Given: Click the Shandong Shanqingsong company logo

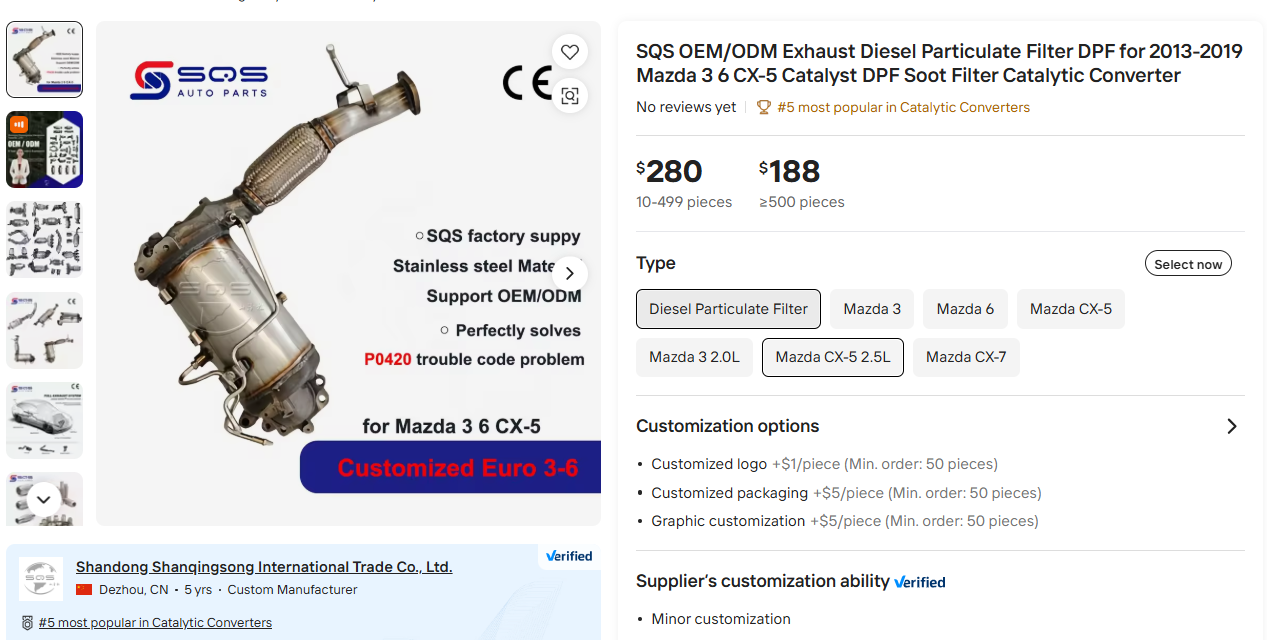Looking at the screenshot, I should coord(41,579).
